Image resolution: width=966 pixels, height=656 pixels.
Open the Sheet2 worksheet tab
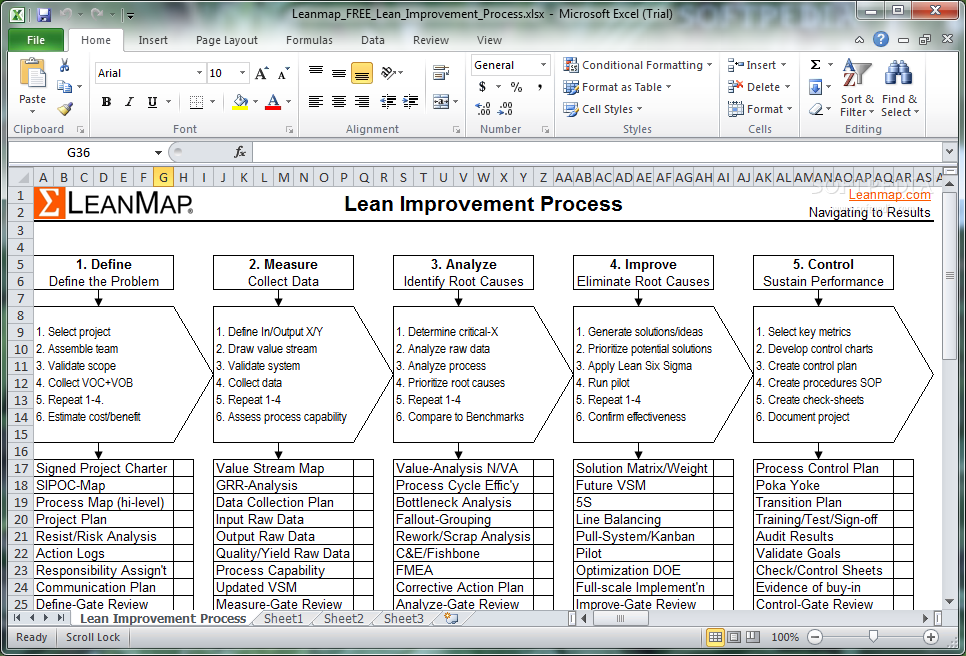pos(344,618)
